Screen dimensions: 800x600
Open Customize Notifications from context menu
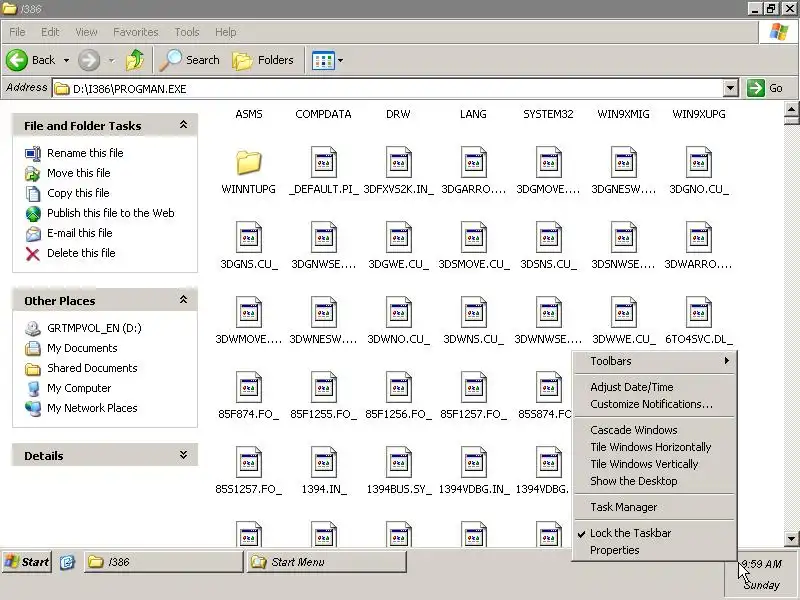click(x=655, y=404)
